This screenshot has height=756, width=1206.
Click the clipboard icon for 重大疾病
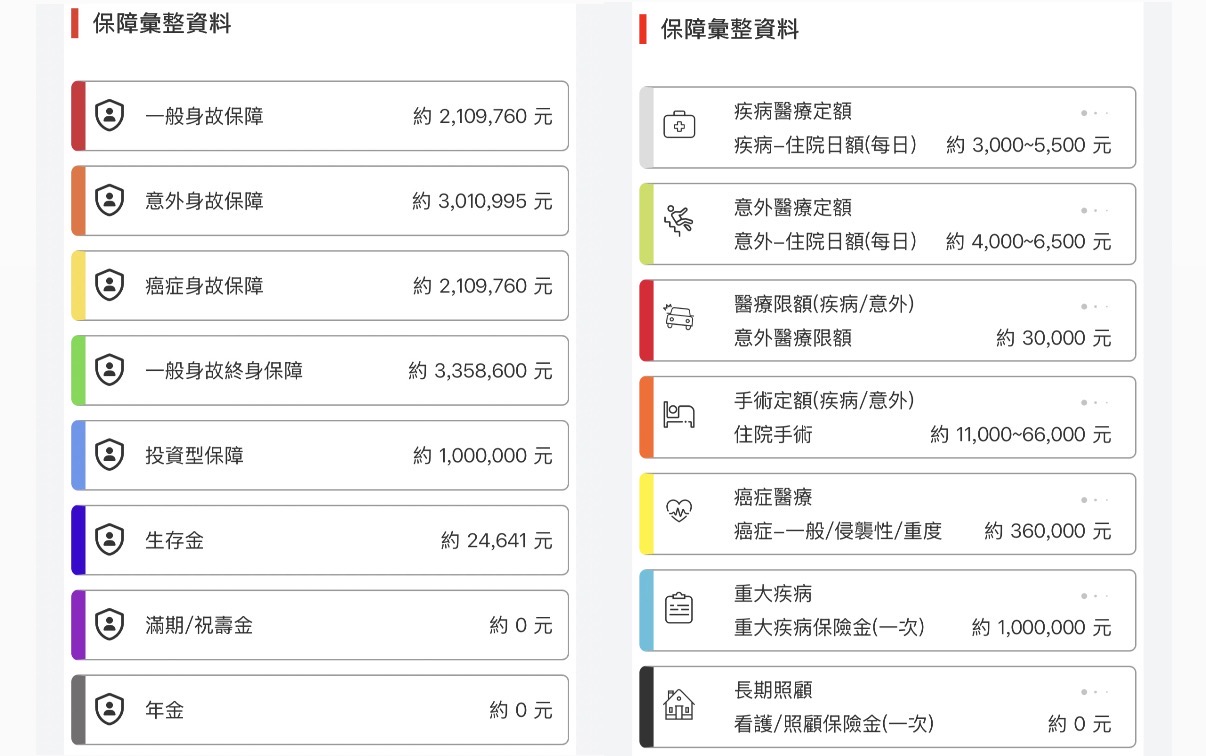coord(679,609)
